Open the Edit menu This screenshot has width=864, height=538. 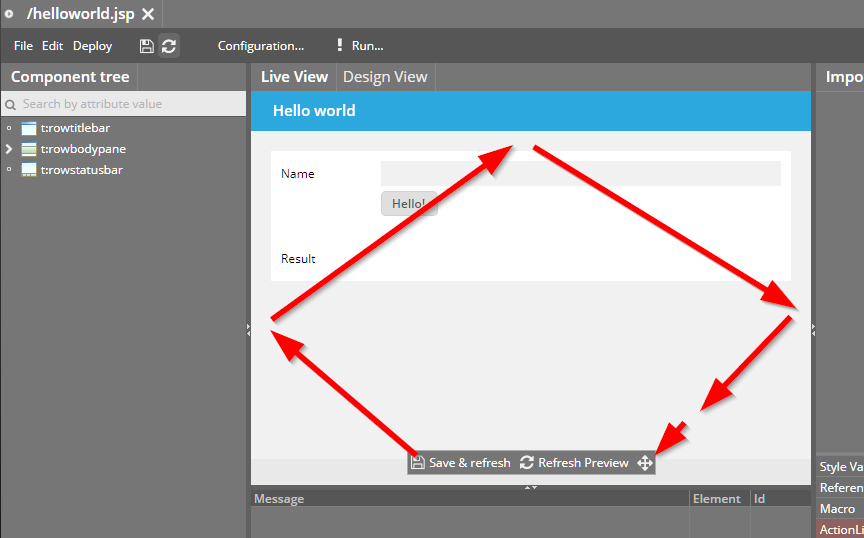coord(52,46)
